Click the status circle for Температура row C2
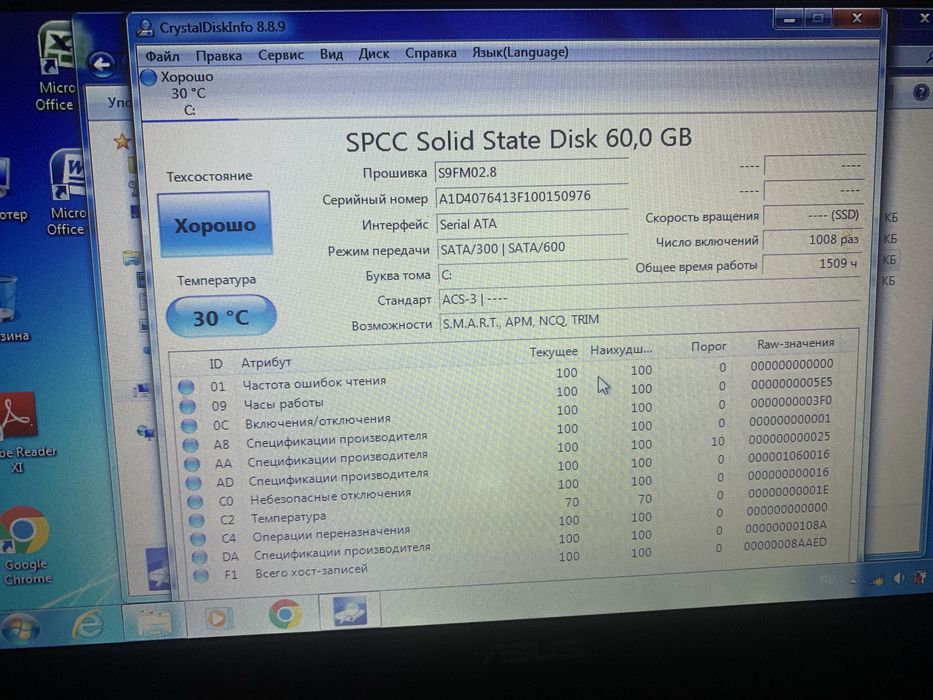The width and height of the screenshot is (933, 700). point(196,520)
